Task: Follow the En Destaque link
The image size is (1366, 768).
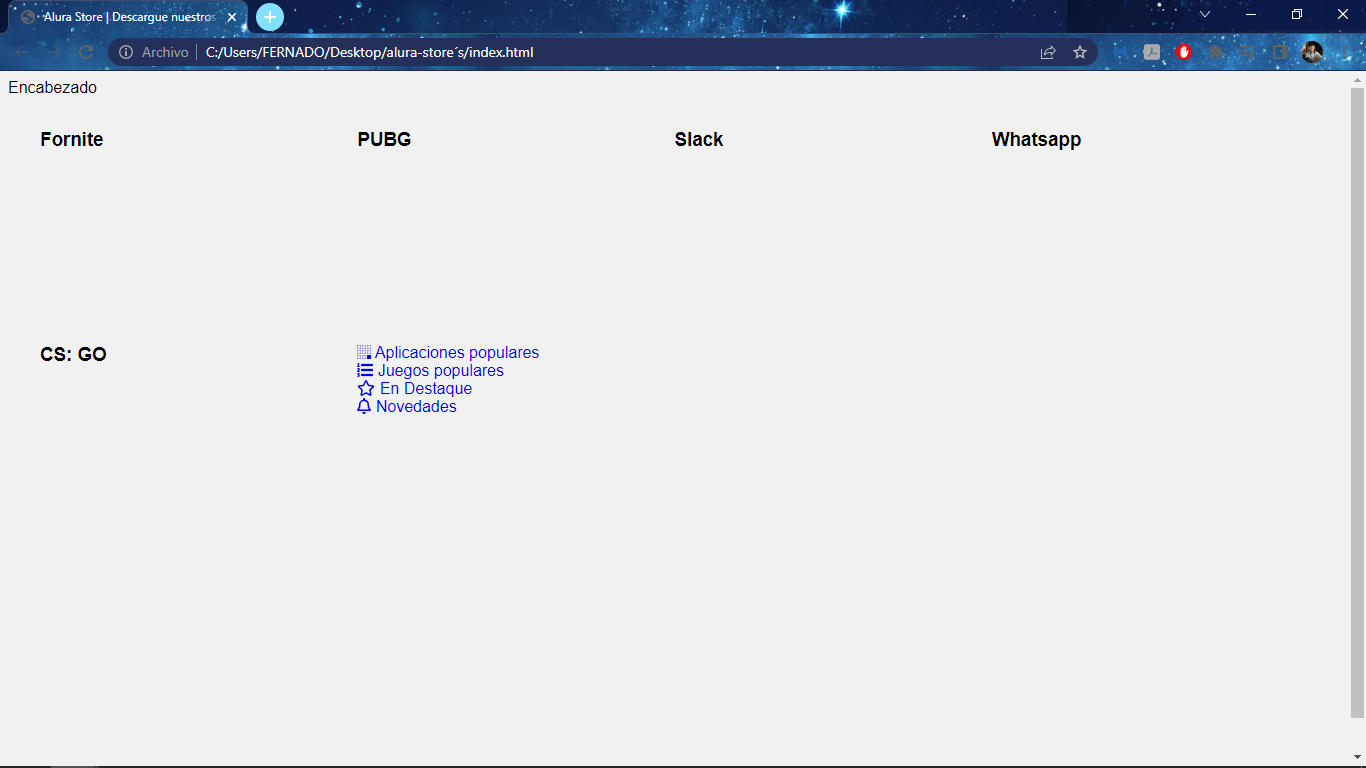Action: pyautogui.click(x=425, y=388)
